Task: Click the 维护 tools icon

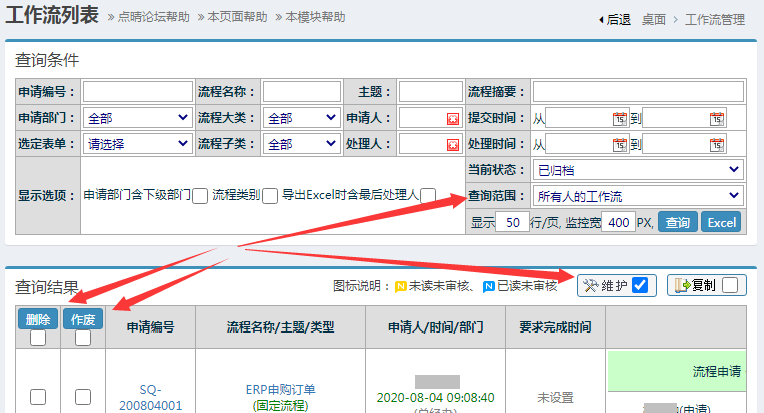Action: click(590, 285)
